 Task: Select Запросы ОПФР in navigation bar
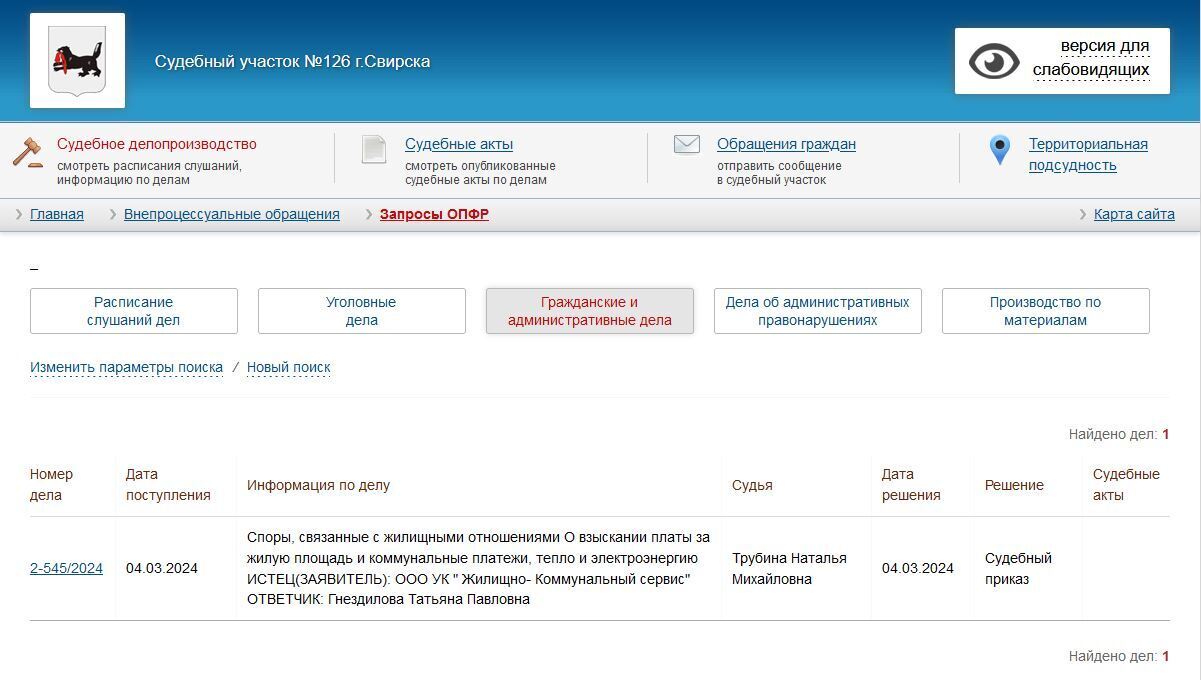point(434,214)
